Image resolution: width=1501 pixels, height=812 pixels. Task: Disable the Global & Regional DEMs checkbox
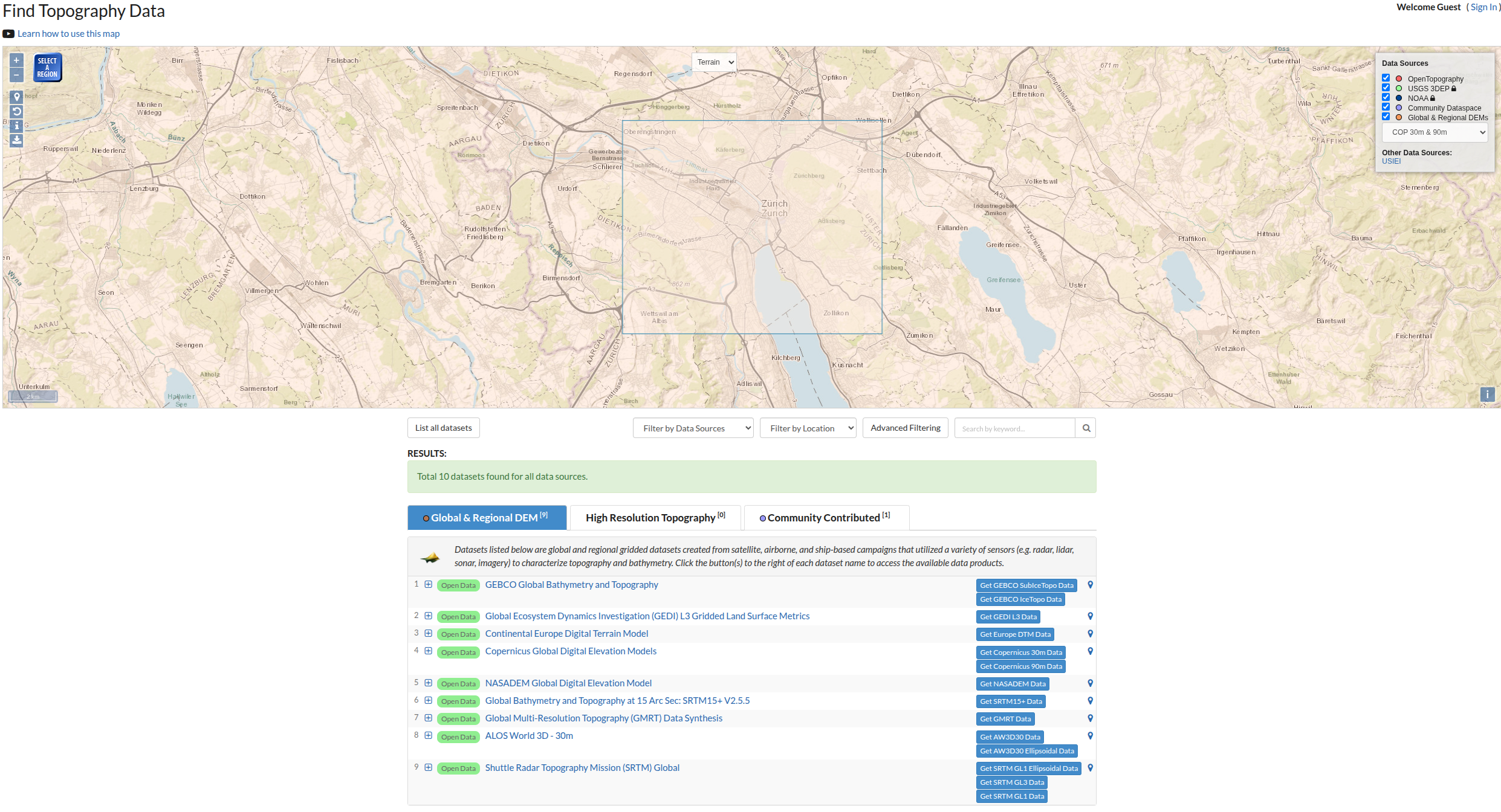tap(1386, 117)
